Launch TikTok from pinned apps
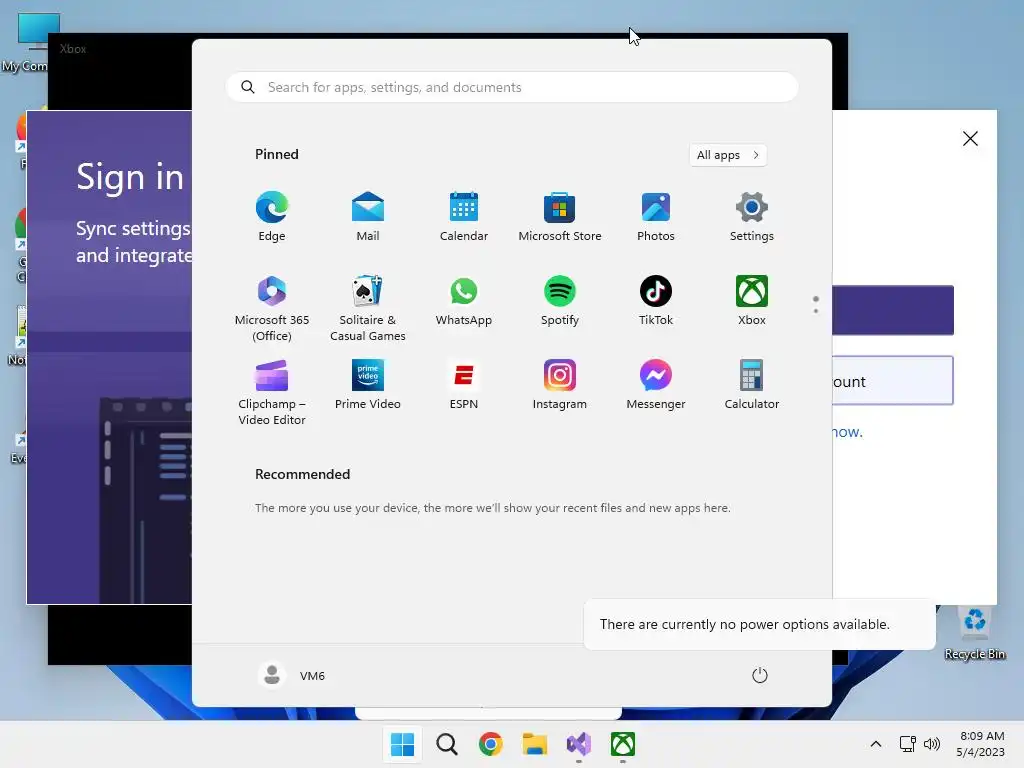The width and height of the screenshot is (1024, 768). tap(656, 301)
